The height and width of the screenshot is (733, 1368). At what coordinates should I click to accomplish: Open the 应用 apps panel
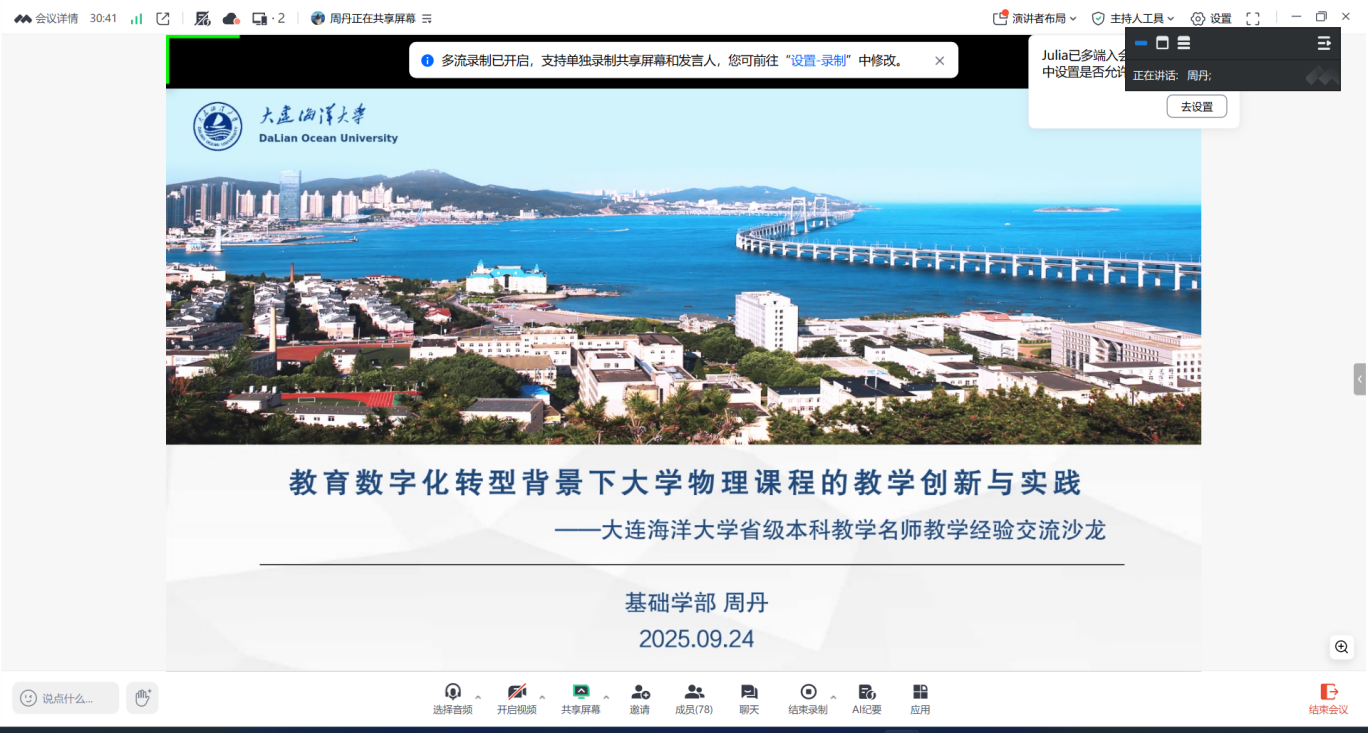pyautogui.click(x=920, y=698)
